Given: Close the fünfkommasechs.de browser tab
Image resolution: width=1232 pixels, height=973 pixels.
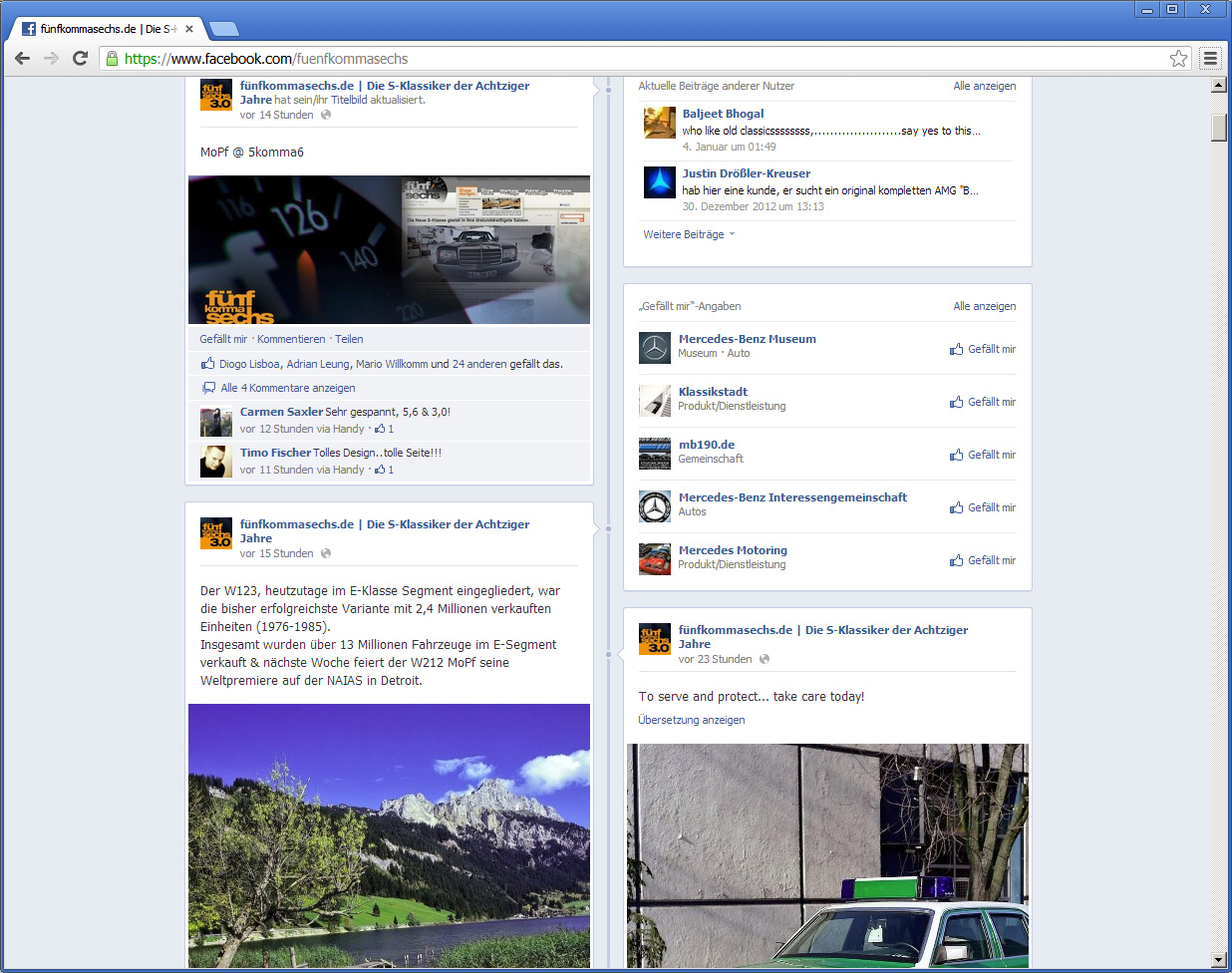Looking at the screenshot, I should tap(189, 29).
